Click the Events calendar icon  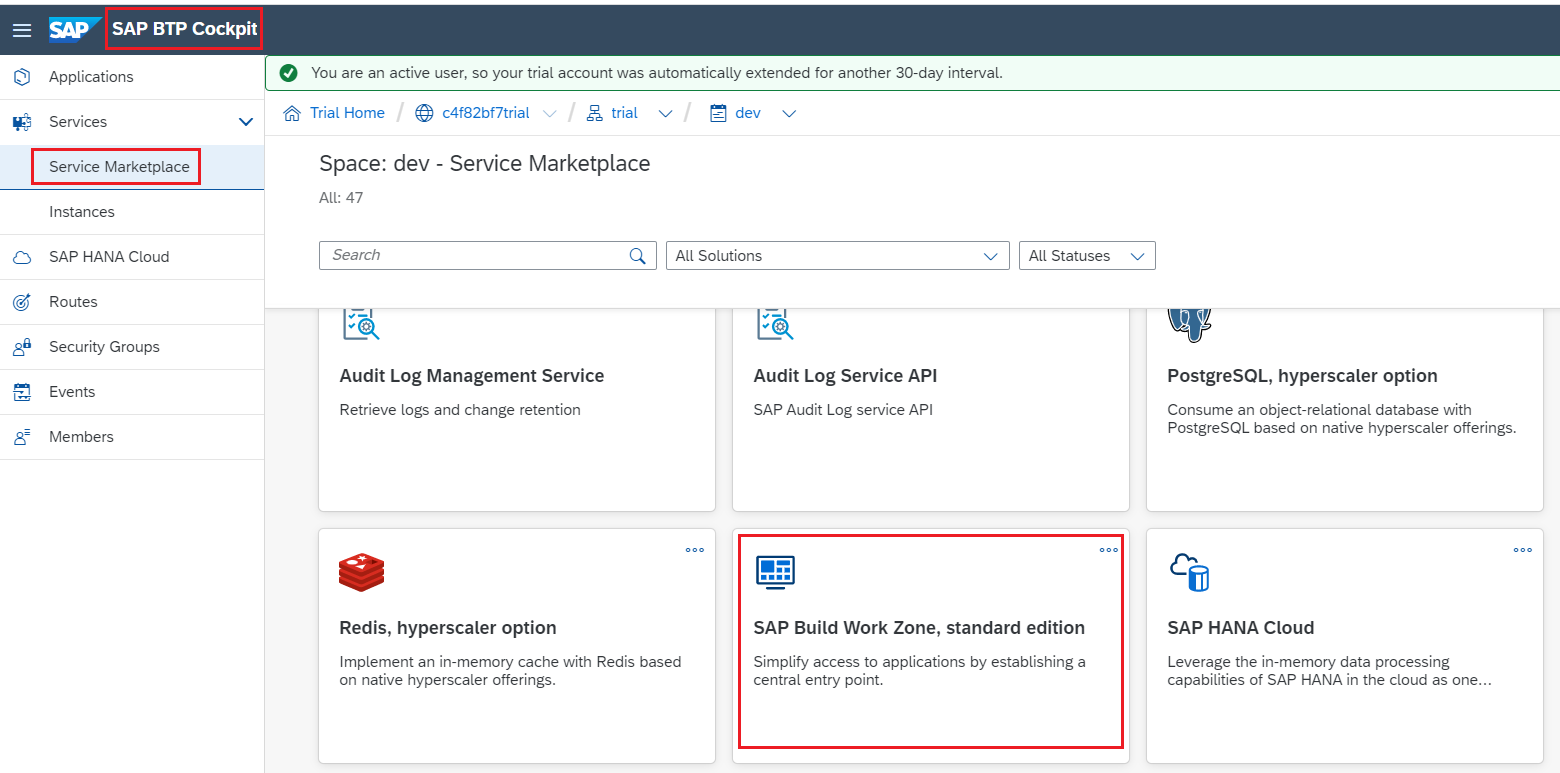22,392
